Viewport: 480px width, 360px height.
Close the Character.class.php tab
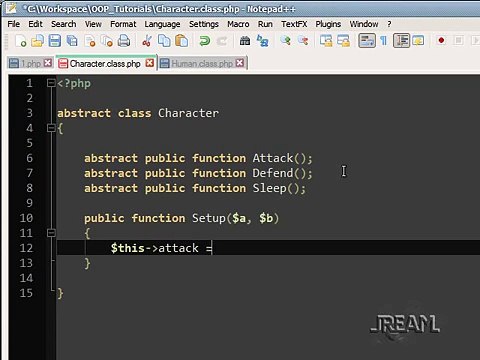tap(150, 63)
